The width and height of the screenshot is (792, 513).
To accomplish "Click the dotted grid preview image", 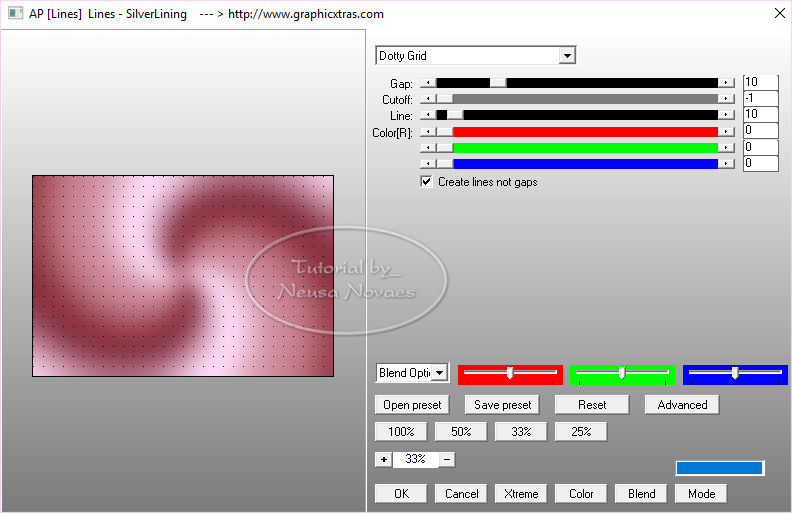I will (x=183, y=276).
